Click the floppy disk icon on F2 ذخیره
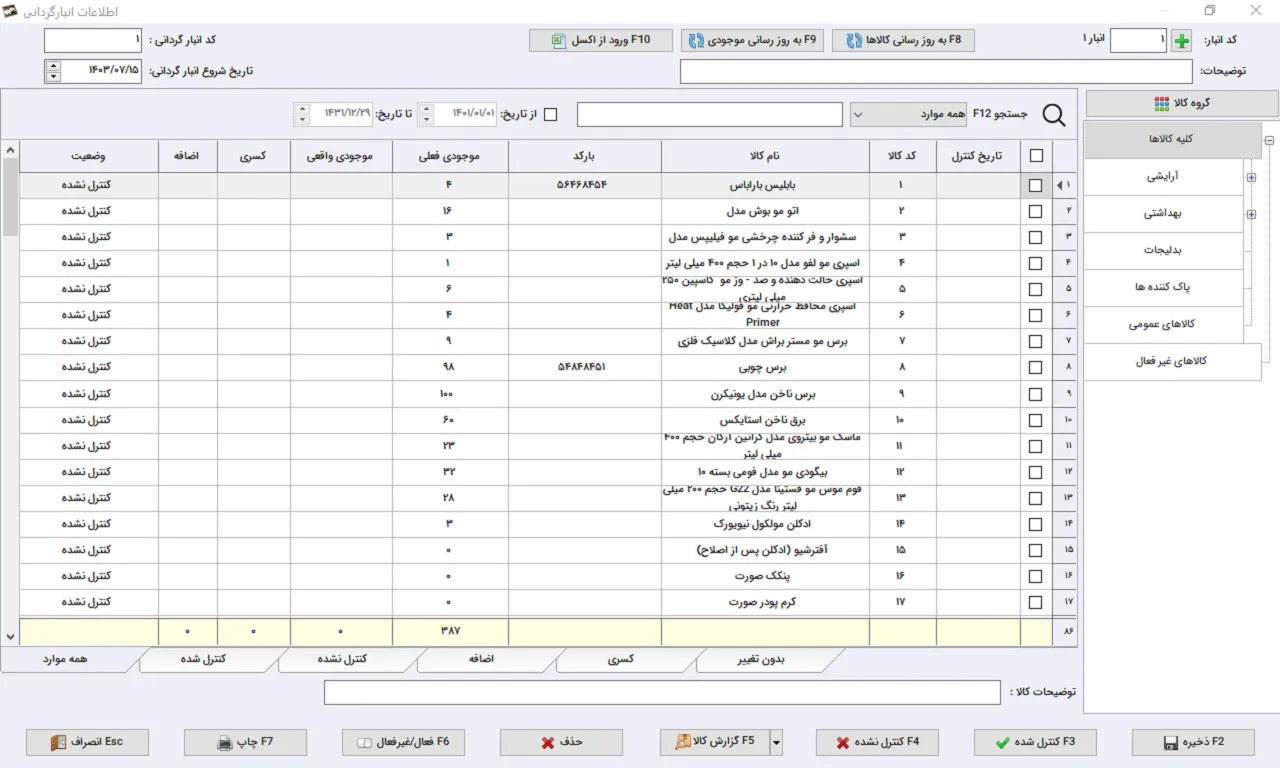This screenshot has height=768, width=1280. pyautogui.click(x=1171, y=743)
